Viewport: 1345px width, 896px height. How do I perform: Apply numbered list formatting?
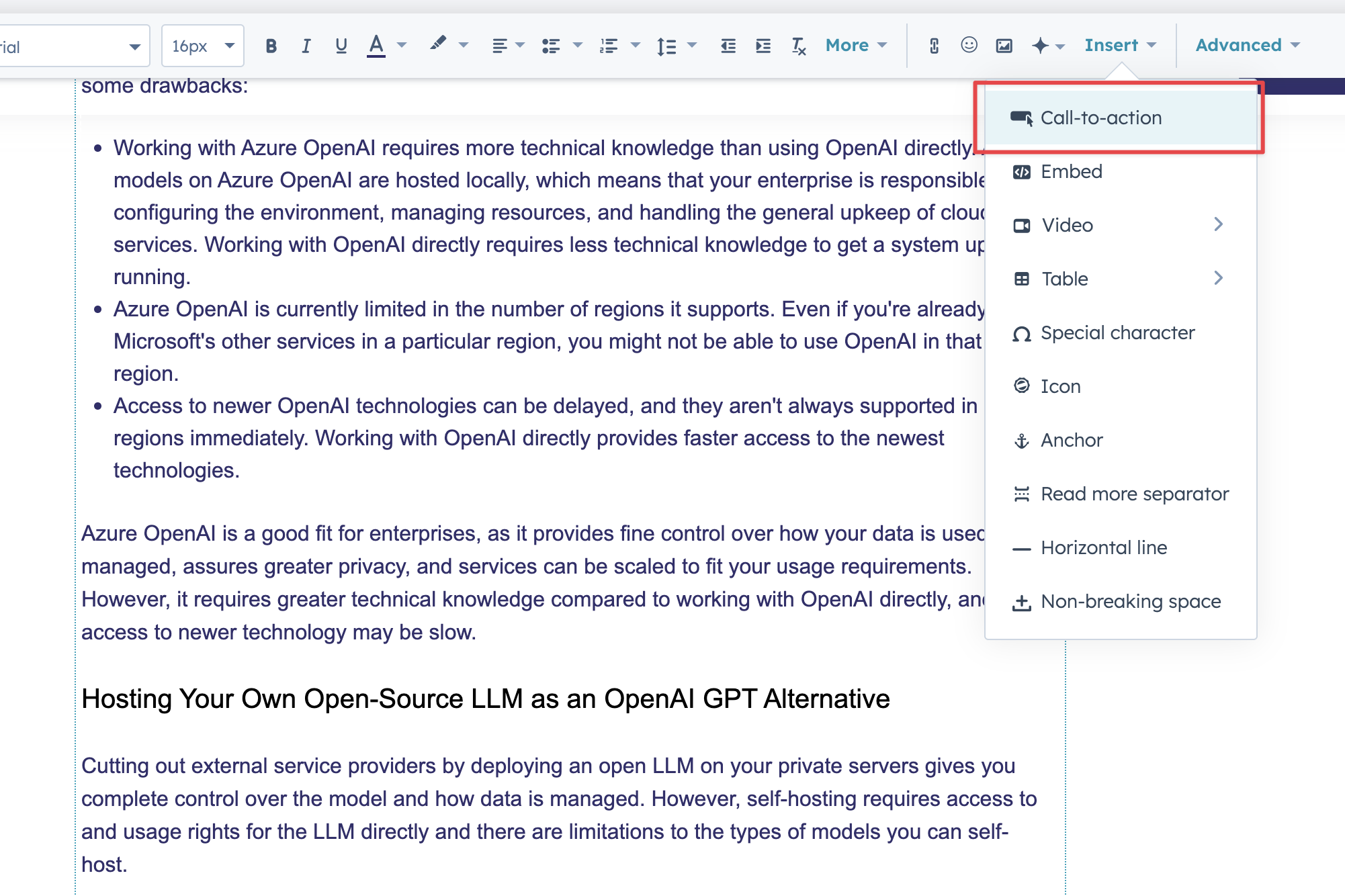(x=609, y=46)
